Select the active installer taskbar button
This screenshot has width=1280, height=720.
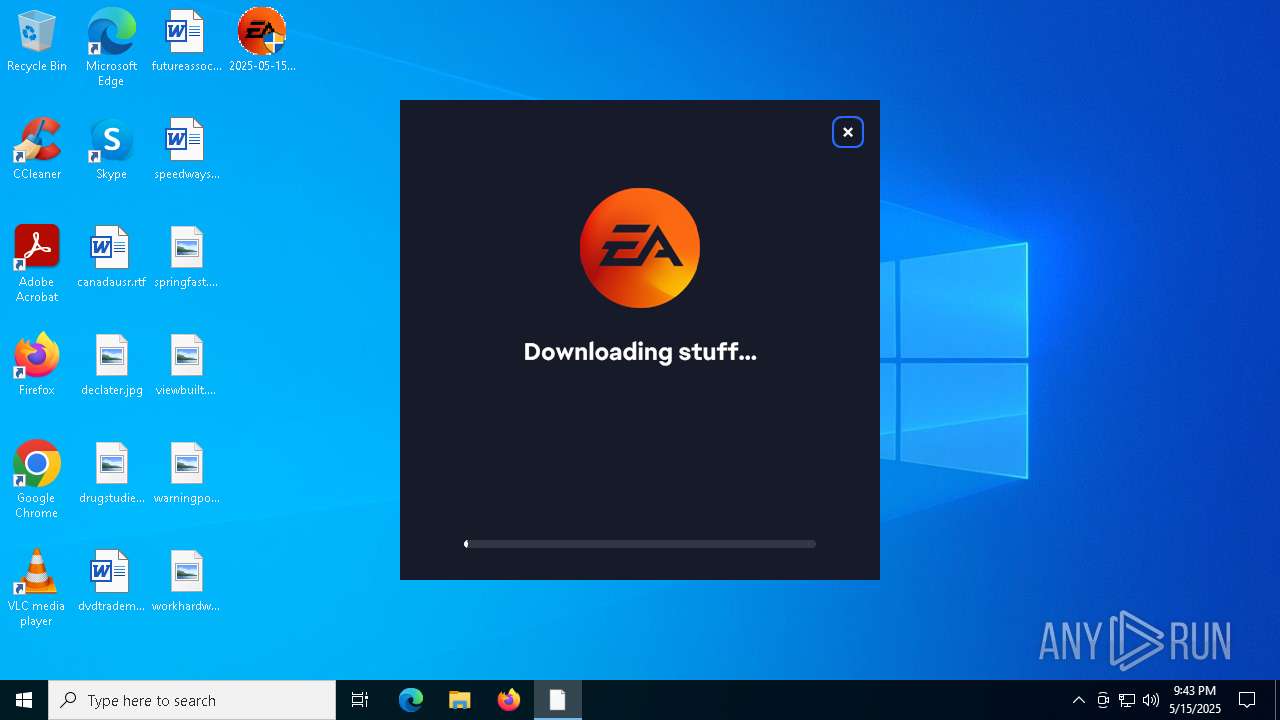click(x=558, y=700)
